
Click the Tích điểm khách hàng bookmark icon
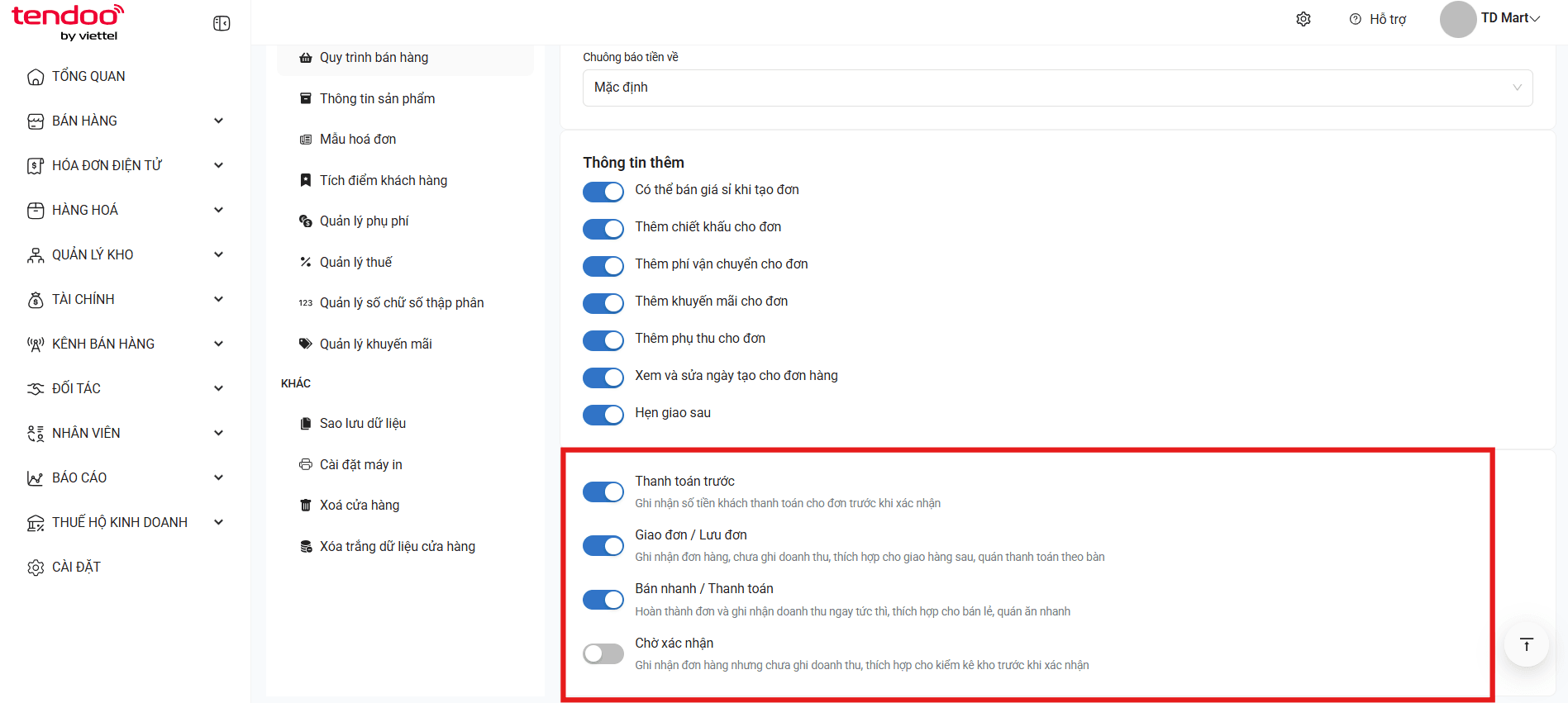[306, 180]
